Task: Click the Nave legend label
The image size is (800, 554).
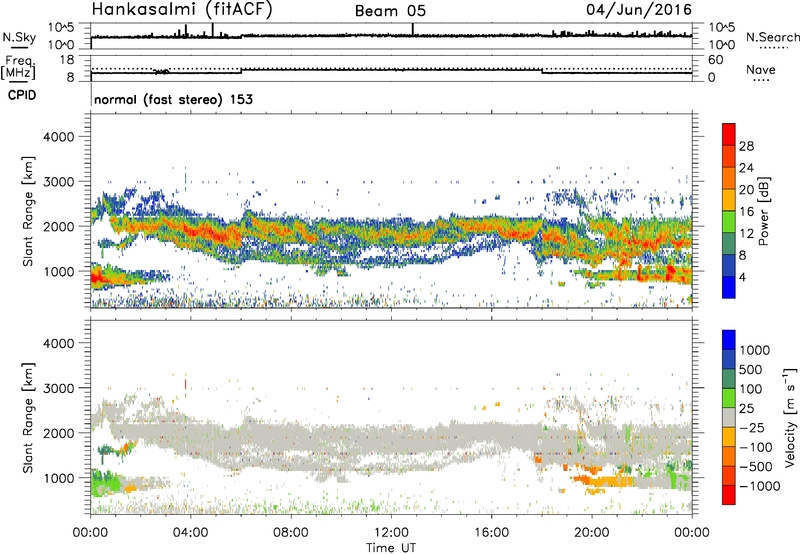Action: [x=761, y=70]
